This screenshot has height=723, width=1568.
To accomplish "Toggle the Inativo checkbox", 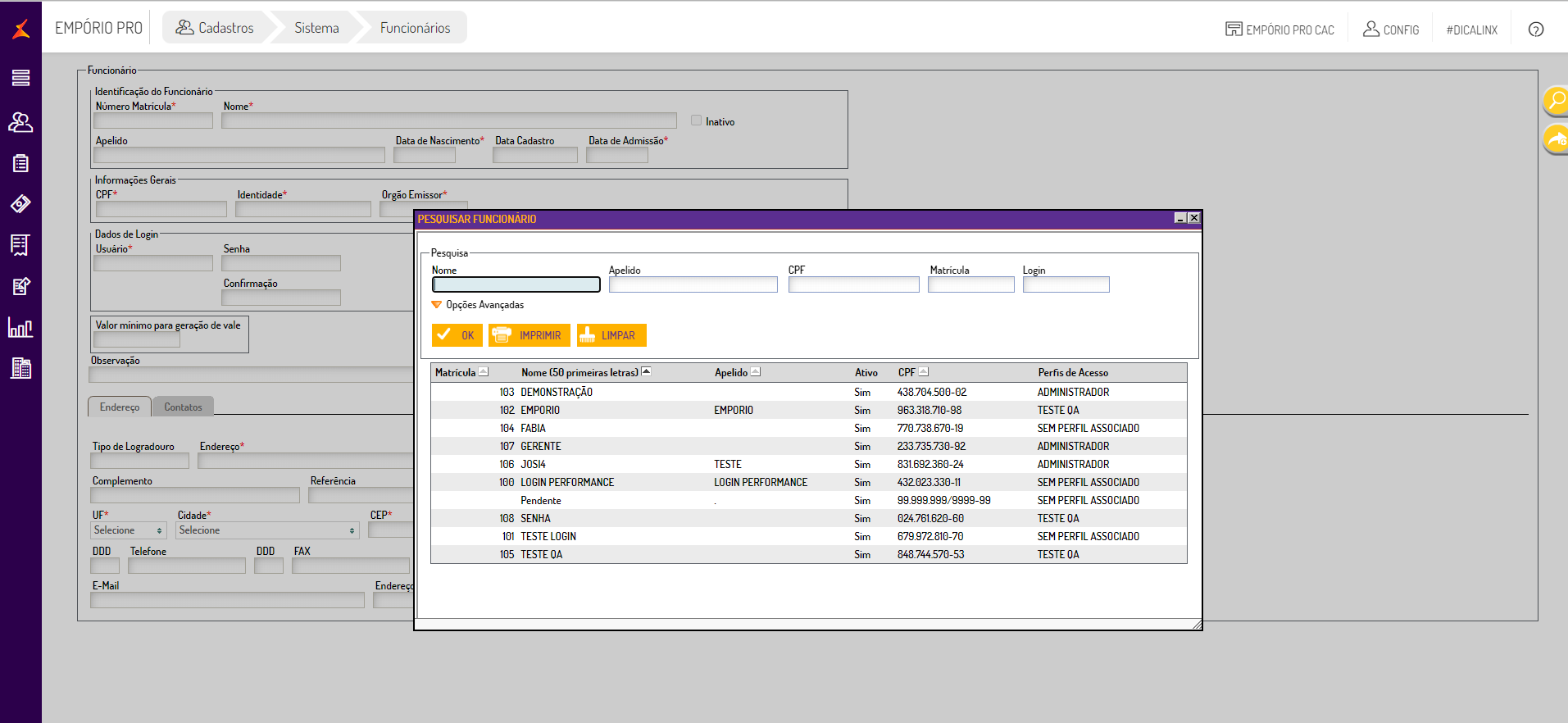I will click(696, 120).
